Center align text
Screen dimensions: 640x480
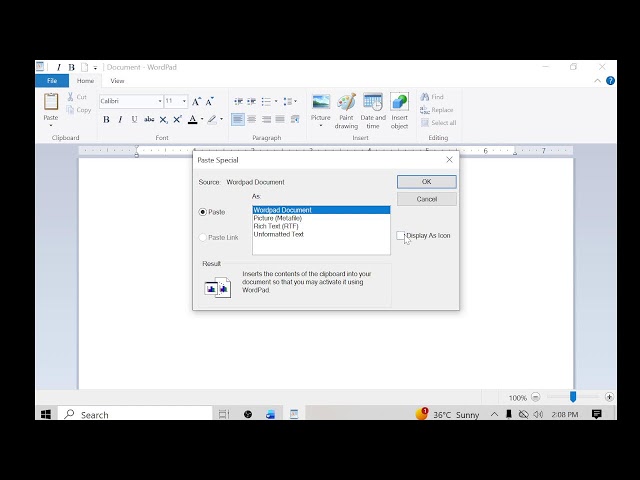[x=252, y=119]
